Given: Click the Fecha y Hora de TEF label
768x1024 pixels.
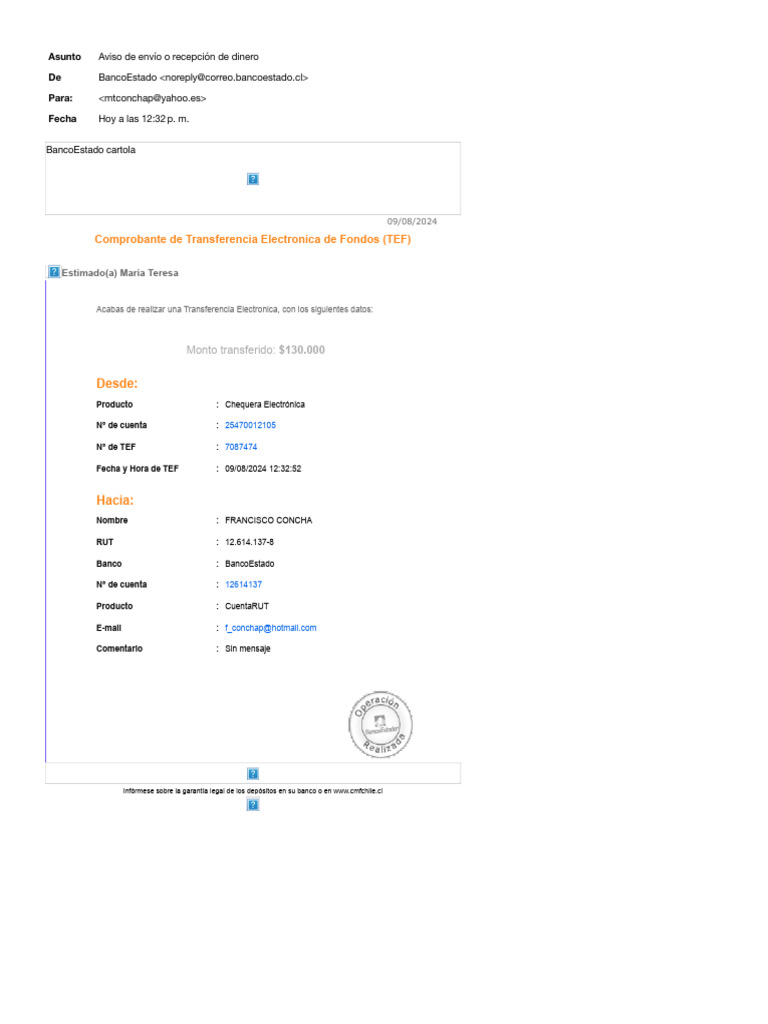Looking at the screenshot, I should (137, 469).
